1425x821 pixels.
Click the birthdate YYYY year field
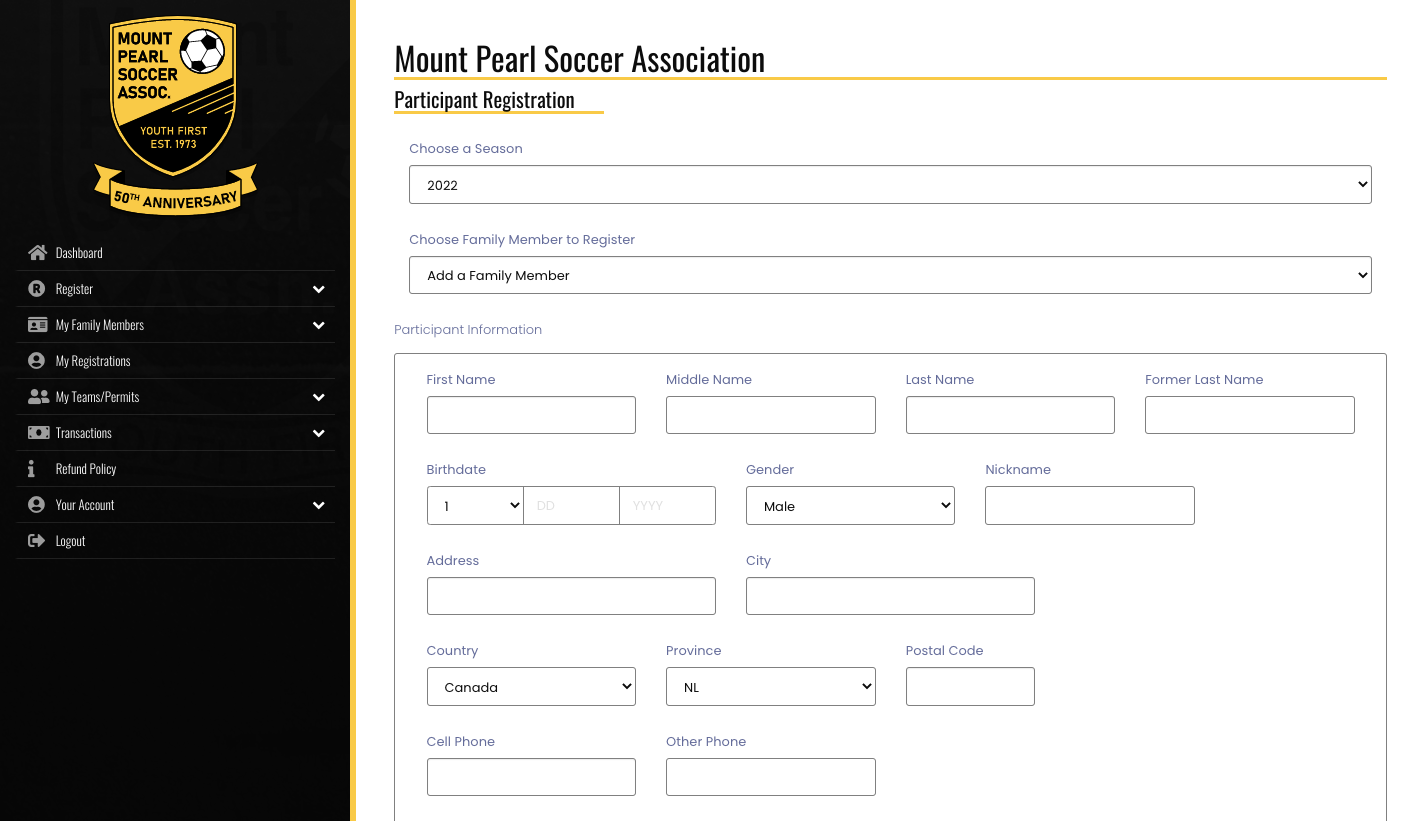(668, 506)
